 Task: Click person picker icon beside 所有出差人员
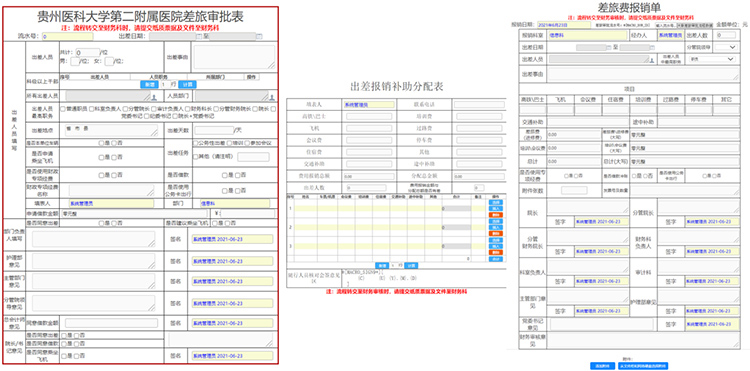[154, 98]
